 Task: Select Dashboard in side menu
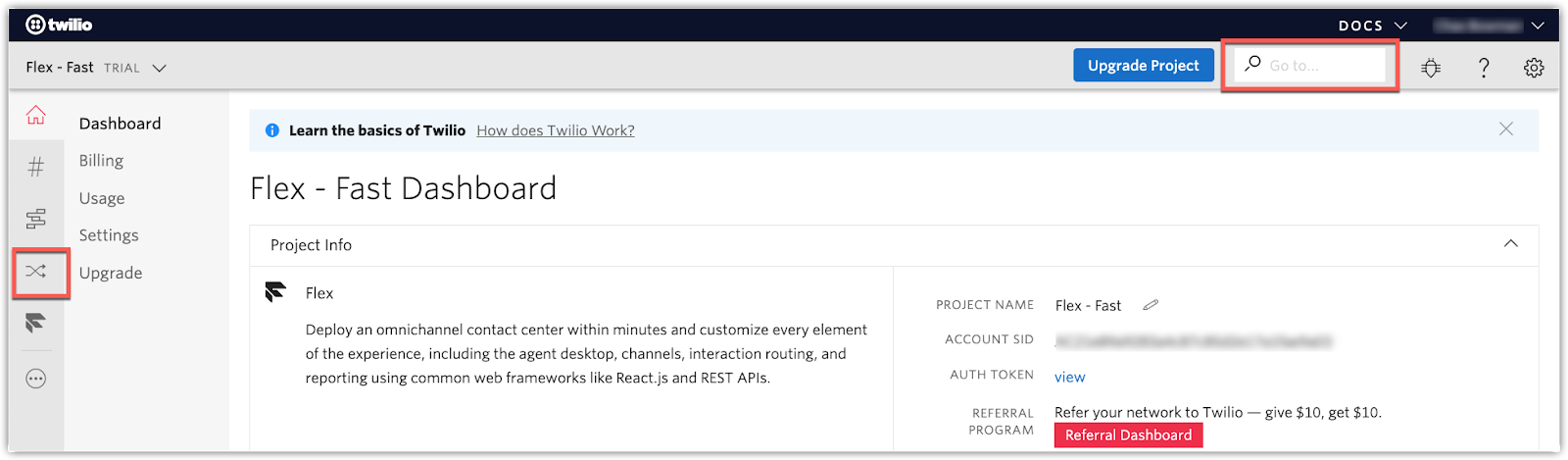[120, 124]
